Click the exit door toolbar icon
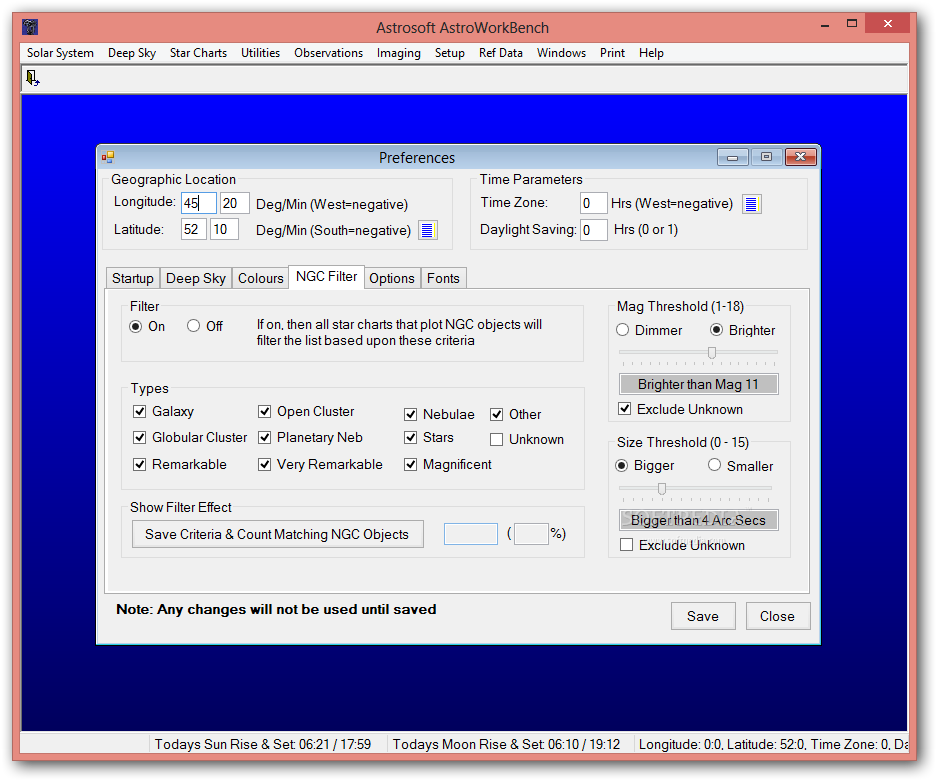Screen dimensions: 937x781 pyautogui.click(x=32, y=78)
